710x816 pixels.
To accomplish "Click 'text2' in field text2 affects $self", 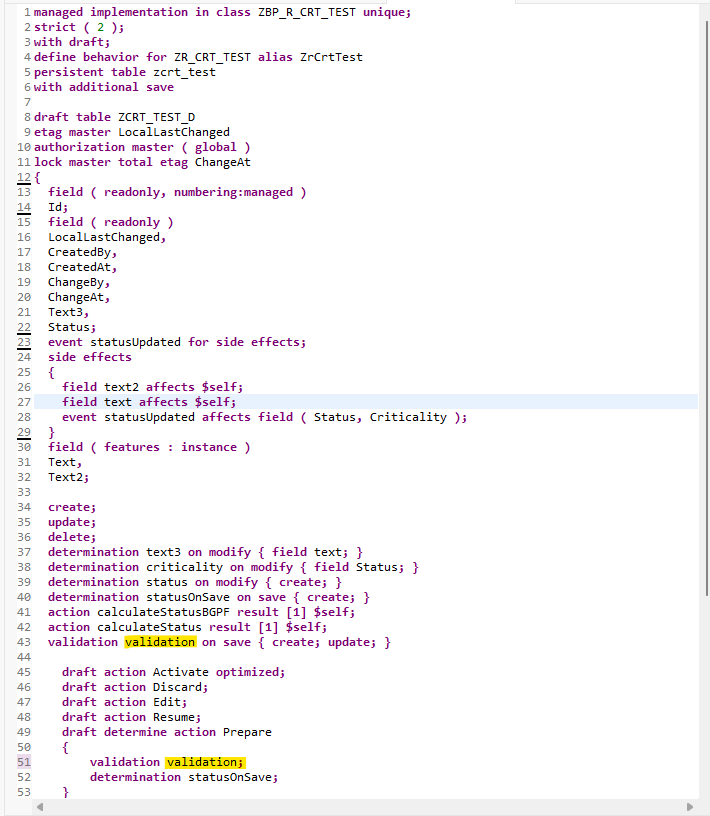I will [x=121, y=387].
